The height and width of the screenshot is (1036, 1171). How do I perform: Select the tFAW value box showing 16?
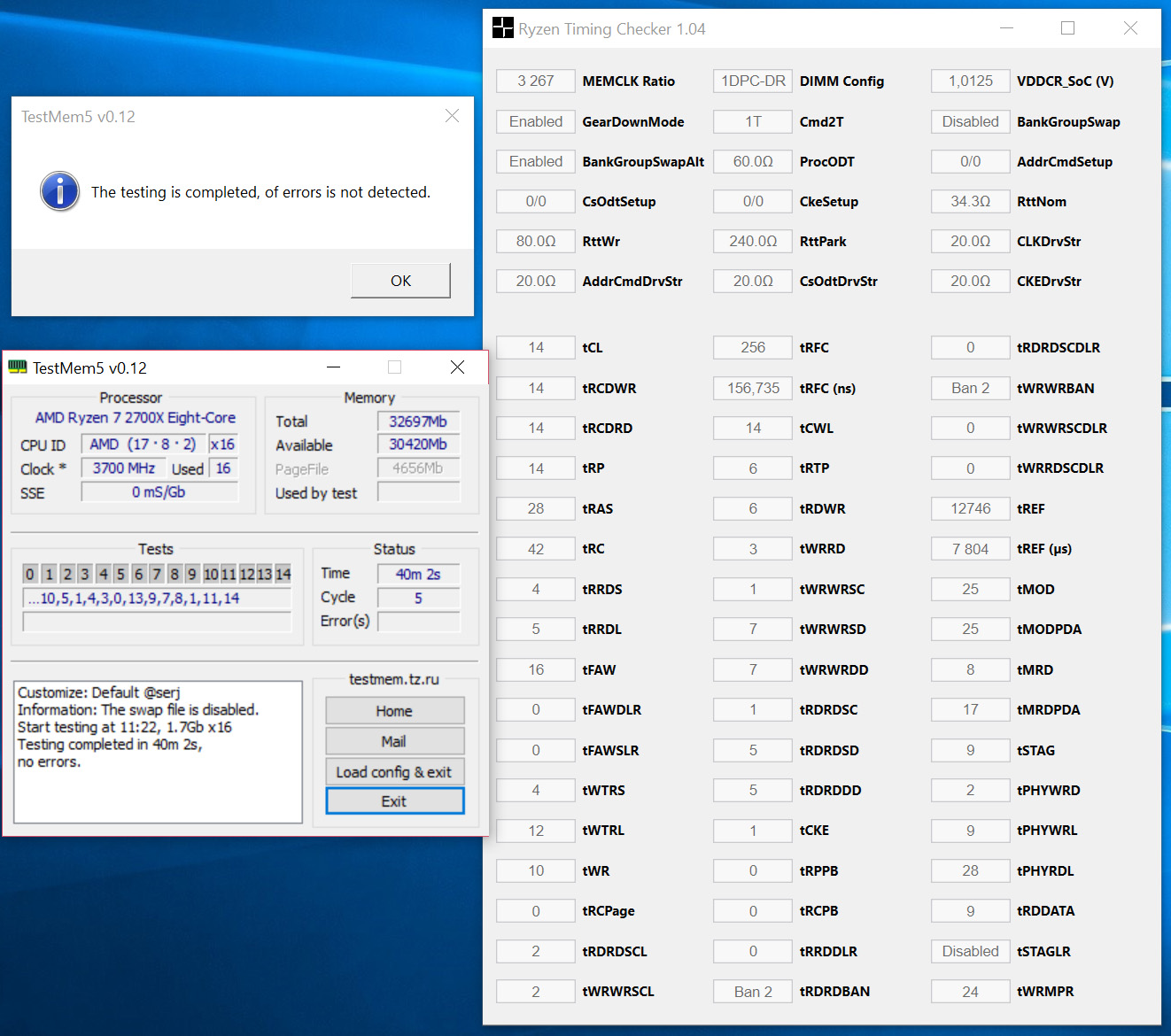[536, 669]
